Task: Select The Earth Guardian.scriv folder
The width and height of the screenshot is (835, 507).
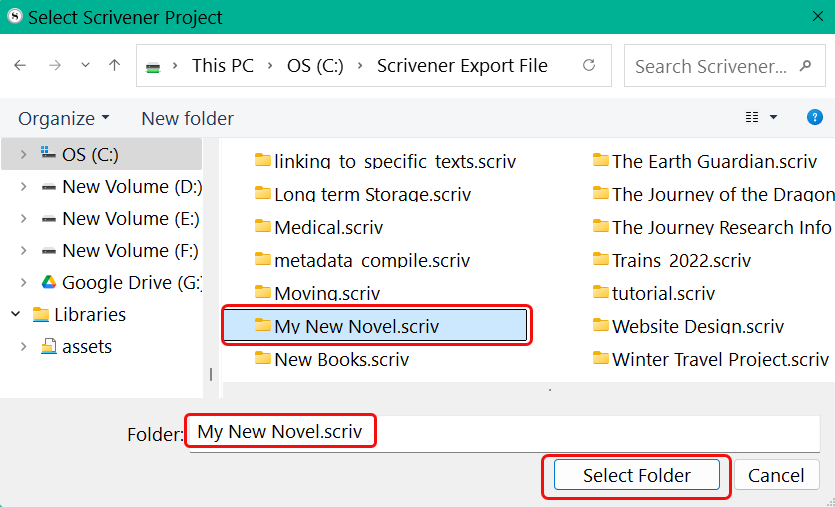Action: [x=705, y=161]
